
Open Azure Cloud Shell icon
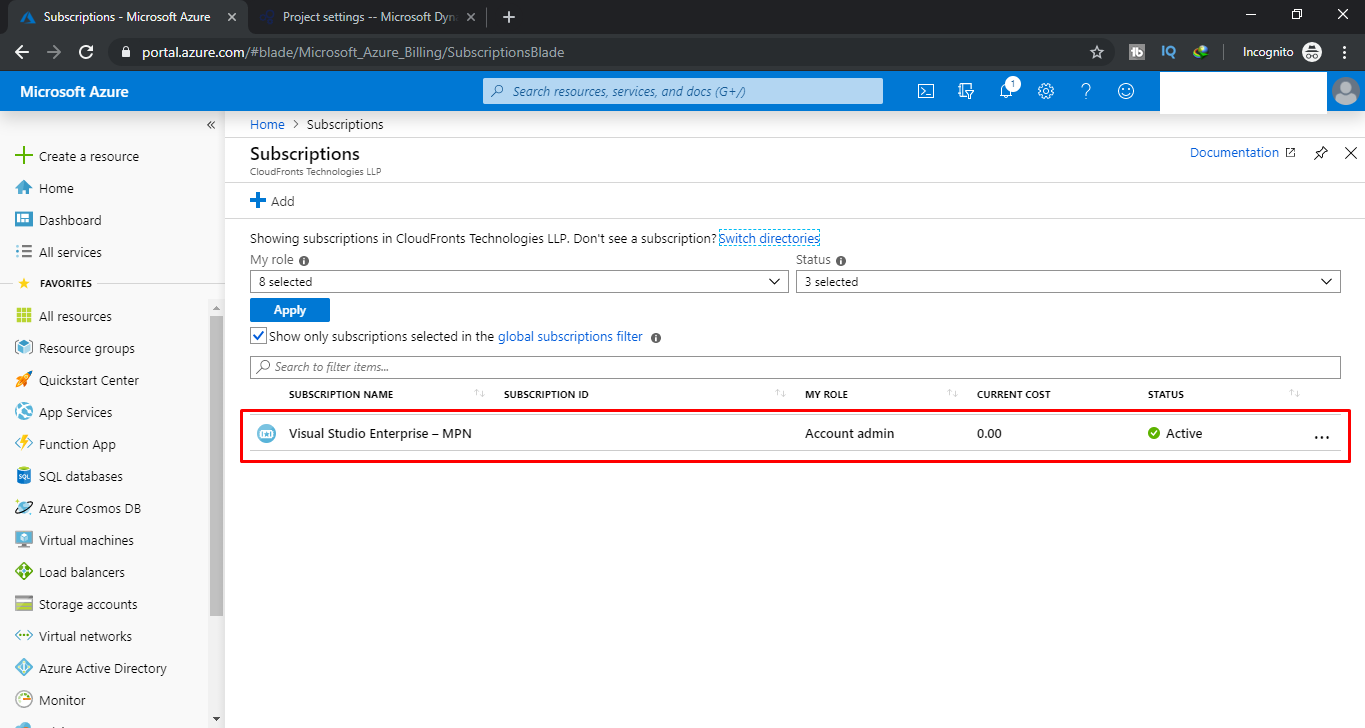tap(926, 91)
